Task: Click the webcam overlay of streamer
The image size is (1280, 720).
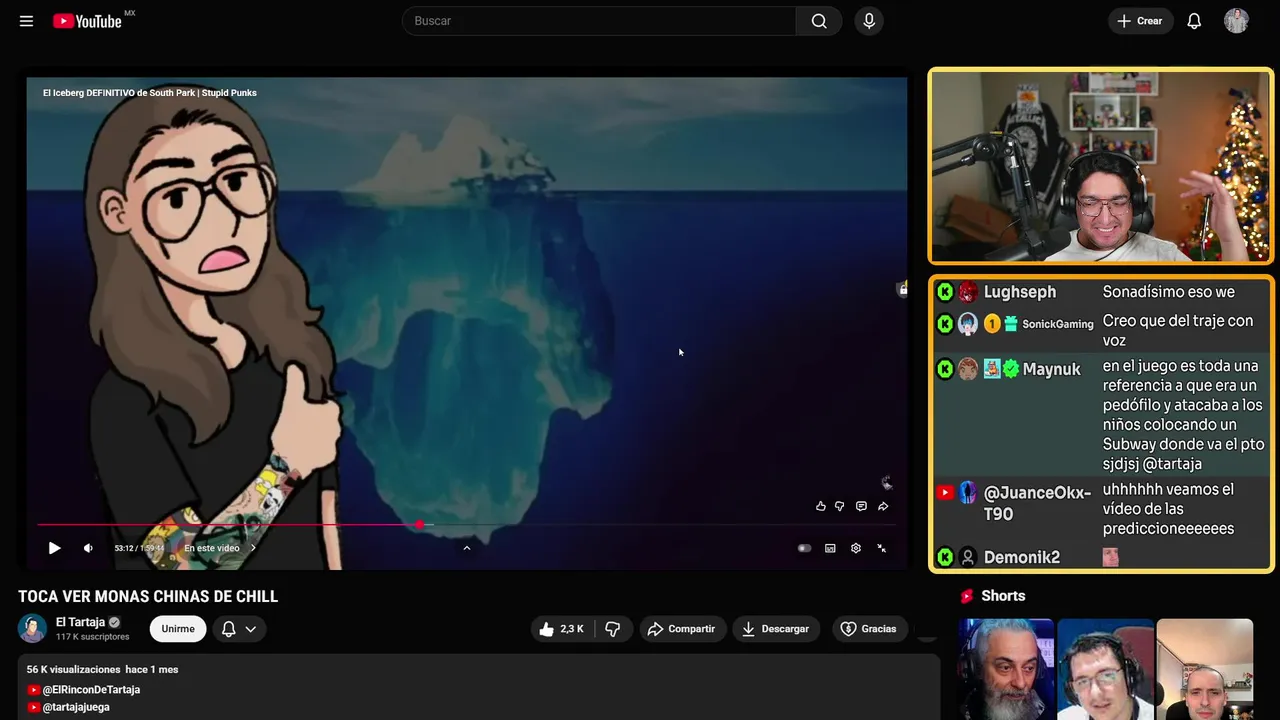Action: (x=1101, y=166)
